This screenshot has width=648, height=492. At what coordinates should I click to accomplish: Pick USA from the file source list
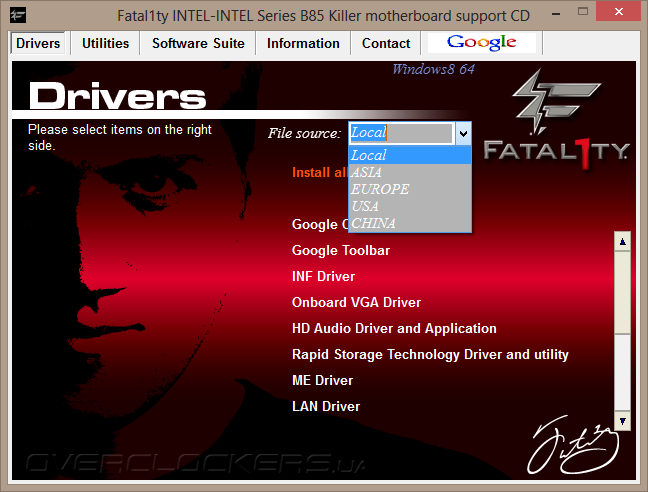410,206
